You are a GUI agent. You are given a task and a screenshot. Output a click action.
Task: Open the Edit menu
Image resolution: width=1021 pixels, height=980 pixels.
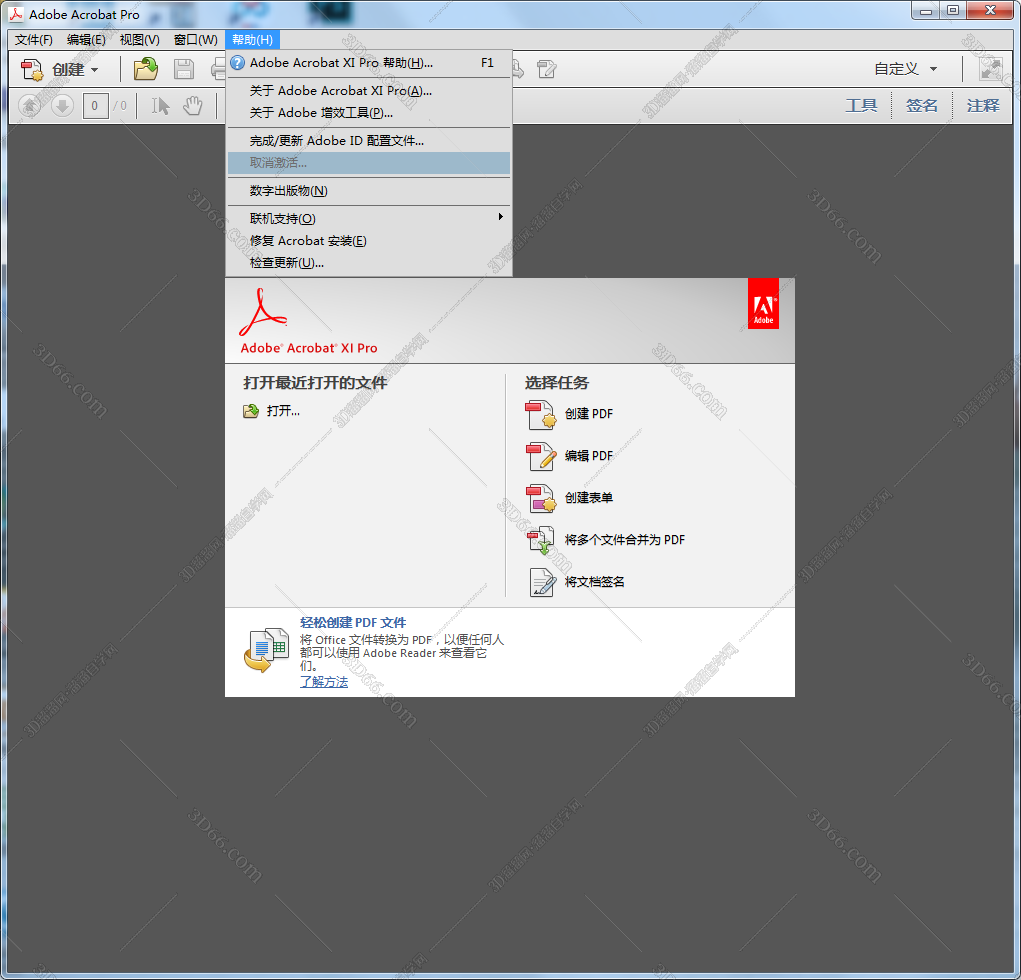(x=86, y=40)
